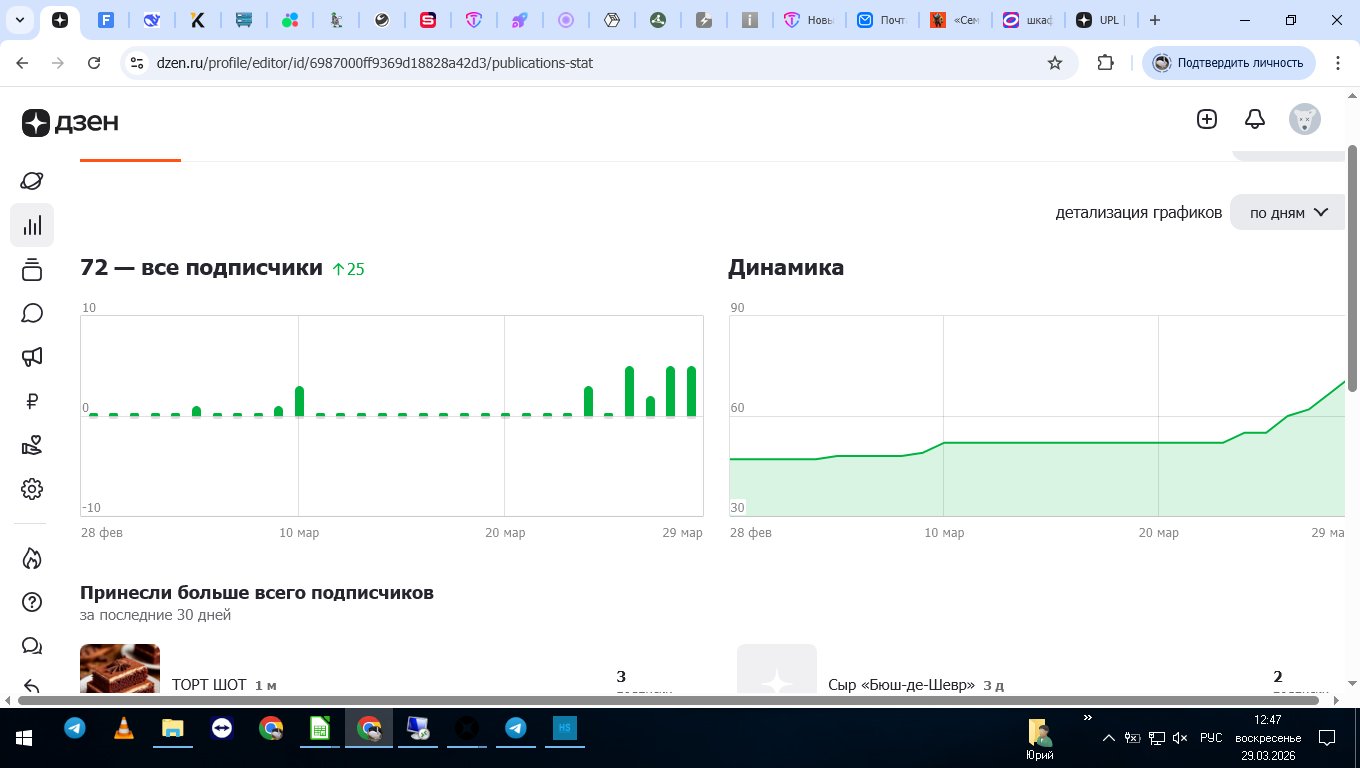Switch to the blue 'F' favicon tab
Screen dimensions: 1360x768
[x=105, y=20]
